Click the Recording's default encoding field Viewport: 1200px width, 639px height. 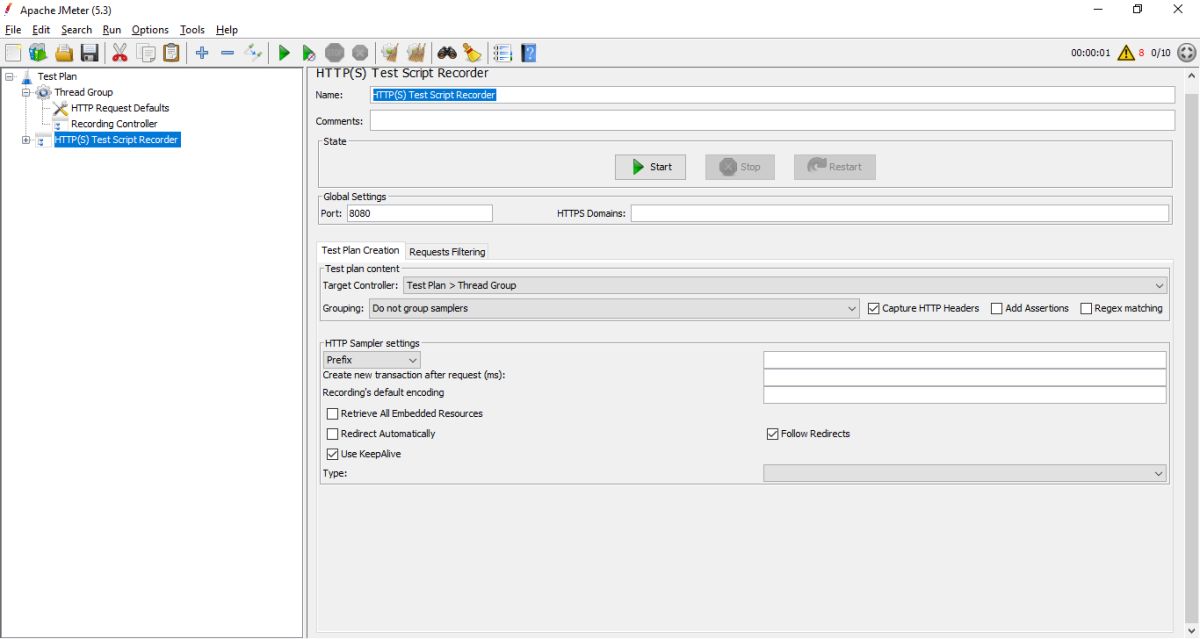[x=965, y=395]
